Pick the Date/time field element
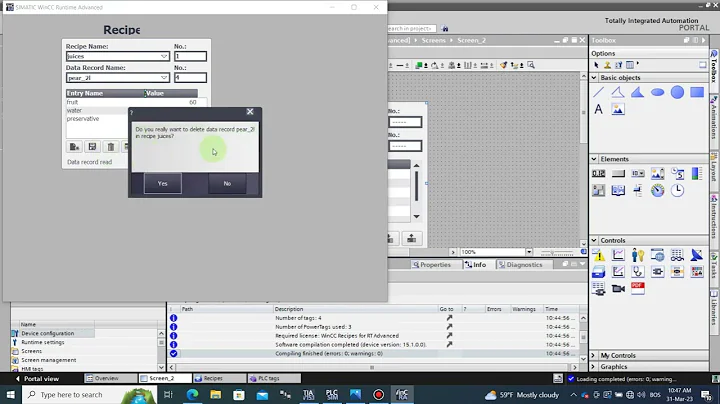The image size is (720, 404). click(x=677, y=174)
